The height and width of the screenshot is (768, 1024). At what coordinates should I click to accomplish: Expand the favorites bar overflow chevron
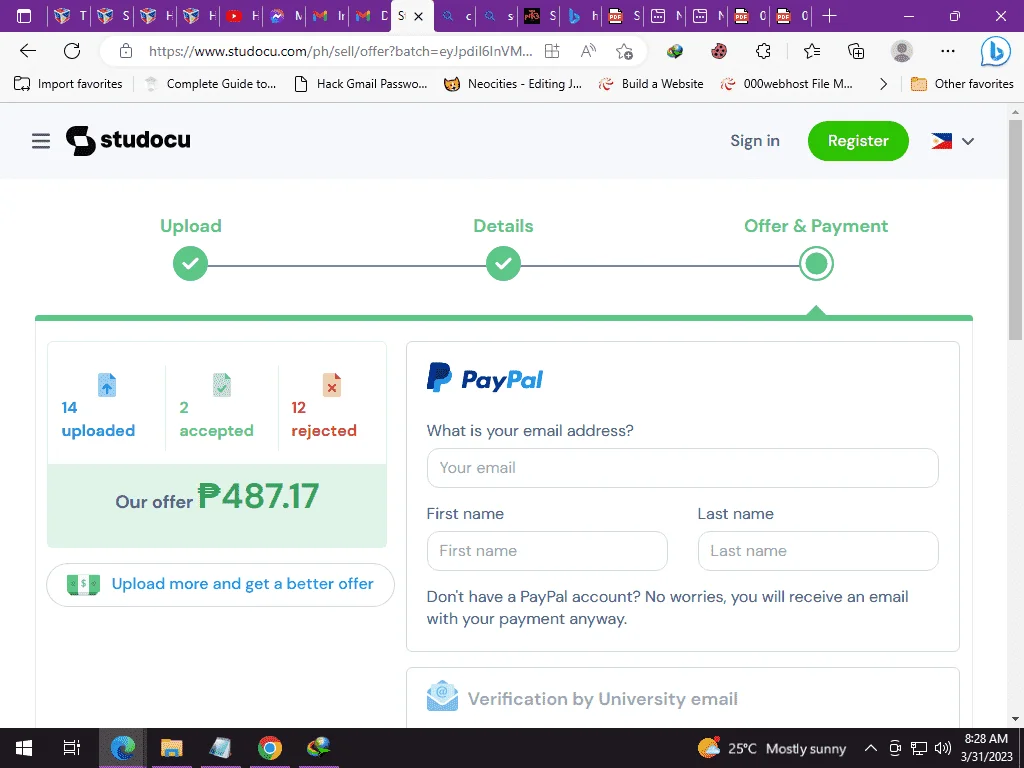pyautogui.click(x=883, y=84)
